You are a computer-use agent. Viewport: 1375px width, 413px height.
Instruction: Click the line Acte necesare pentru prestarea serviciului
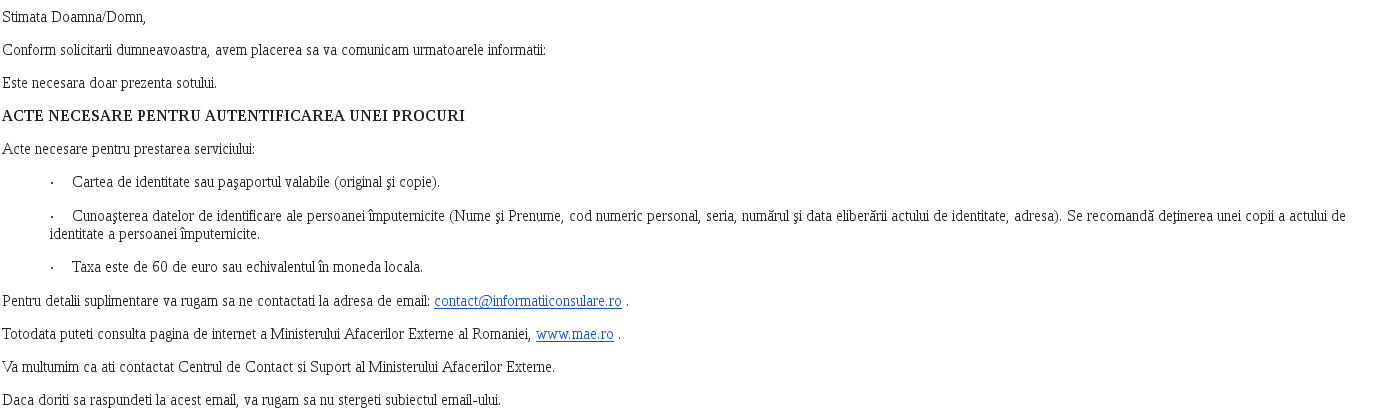pyautogui.click(x=128, y=149)
